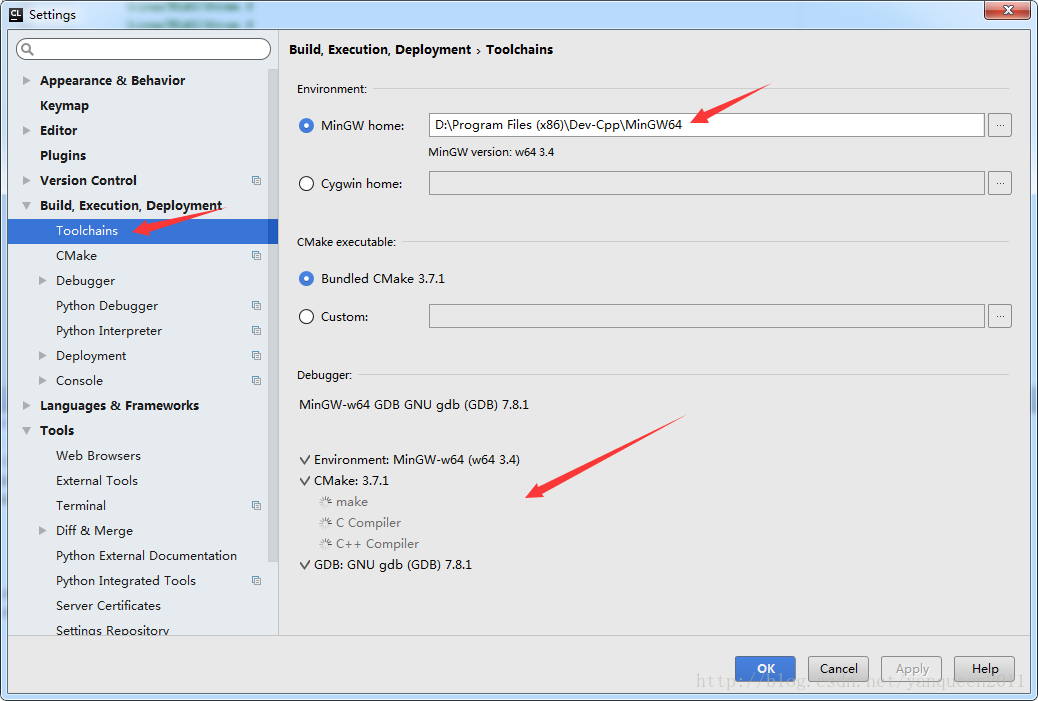Open the CMake settings page
The image size is (1038, 701).
pos(76,256)
